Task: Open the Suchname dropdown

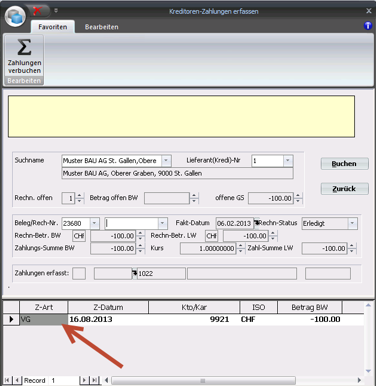Action: tap(166, 161)
